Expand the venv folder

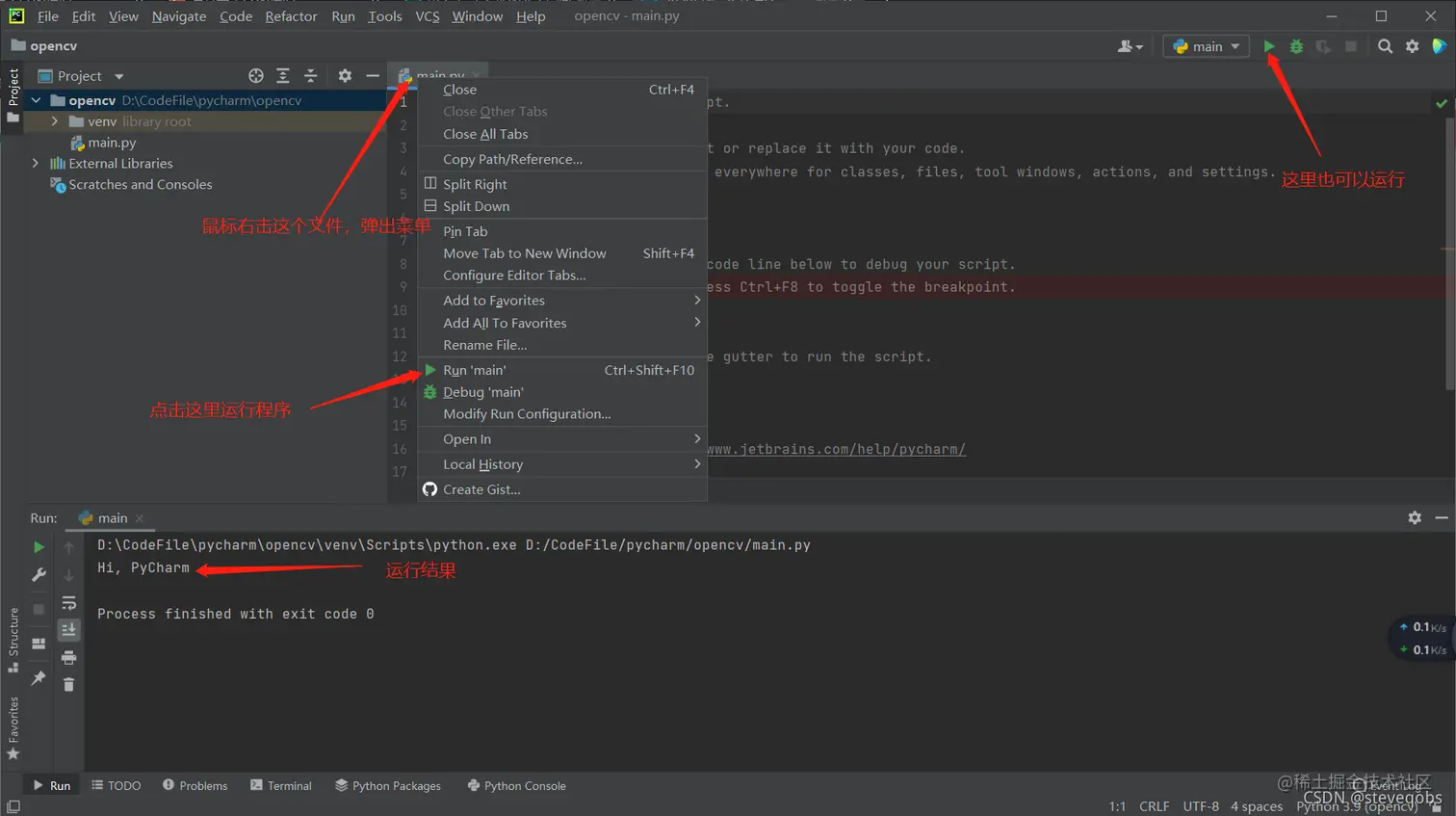pyautogui.click(x=55, y=121)
